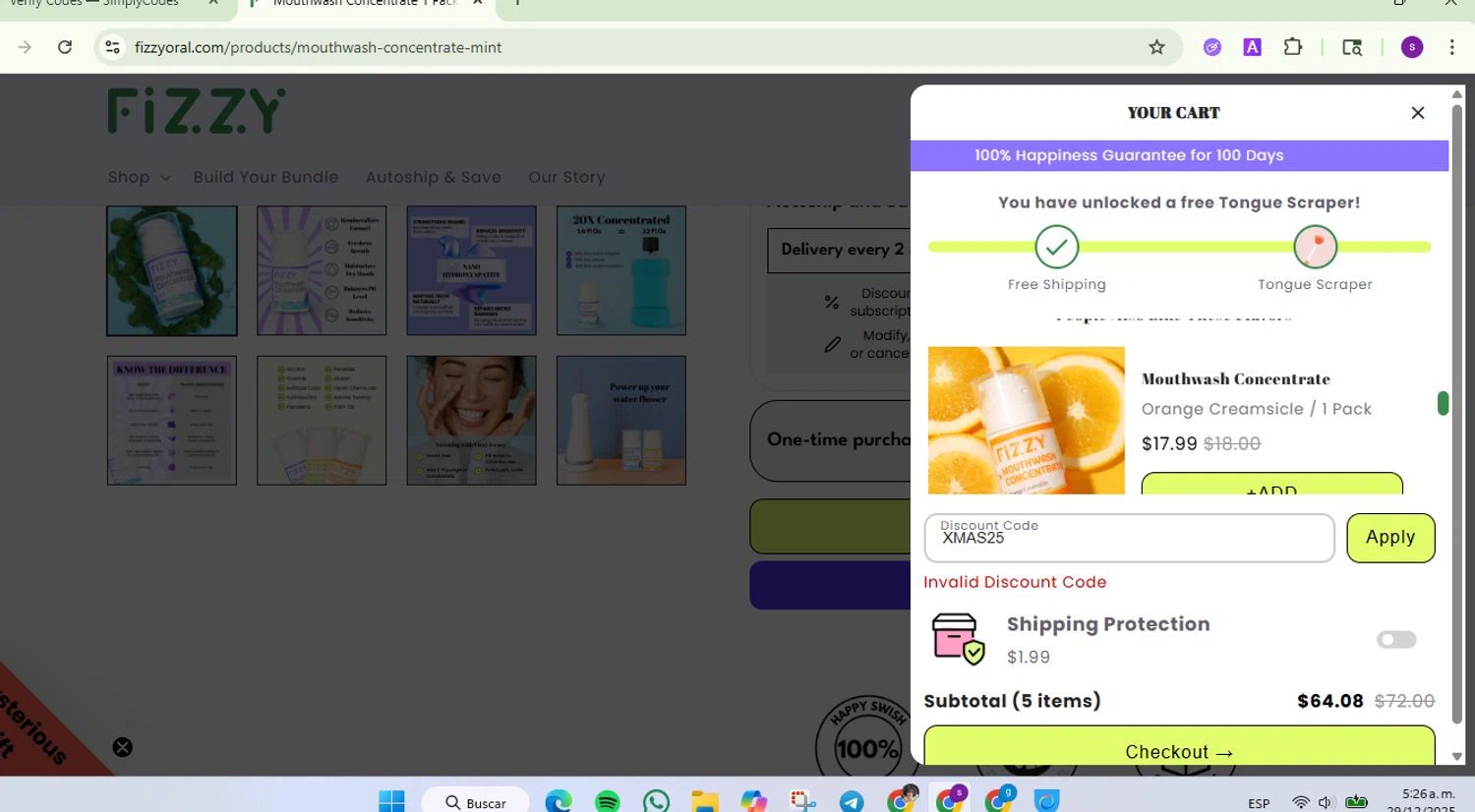
Task: Open the battery status icon
Action: (x=1356, y=802)
